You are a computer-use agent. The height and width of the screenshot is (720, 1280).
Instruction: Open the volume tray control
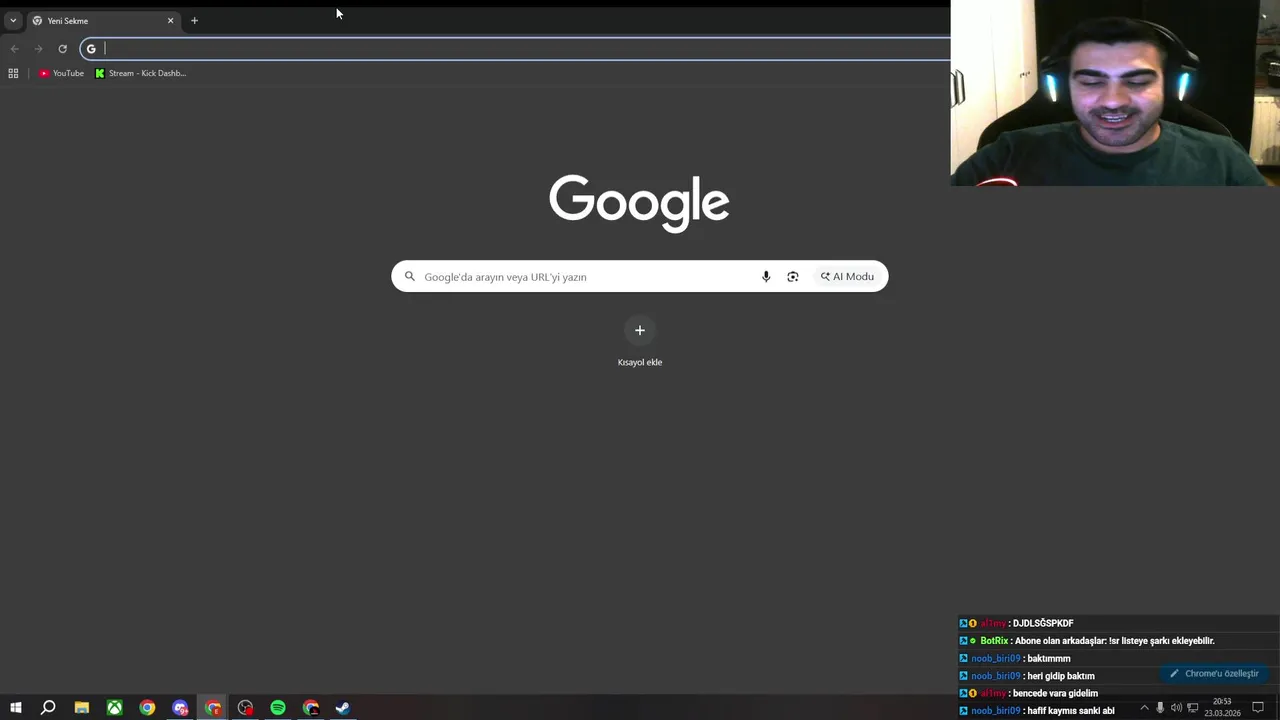pyautogui.click(x=1176, y=708)
